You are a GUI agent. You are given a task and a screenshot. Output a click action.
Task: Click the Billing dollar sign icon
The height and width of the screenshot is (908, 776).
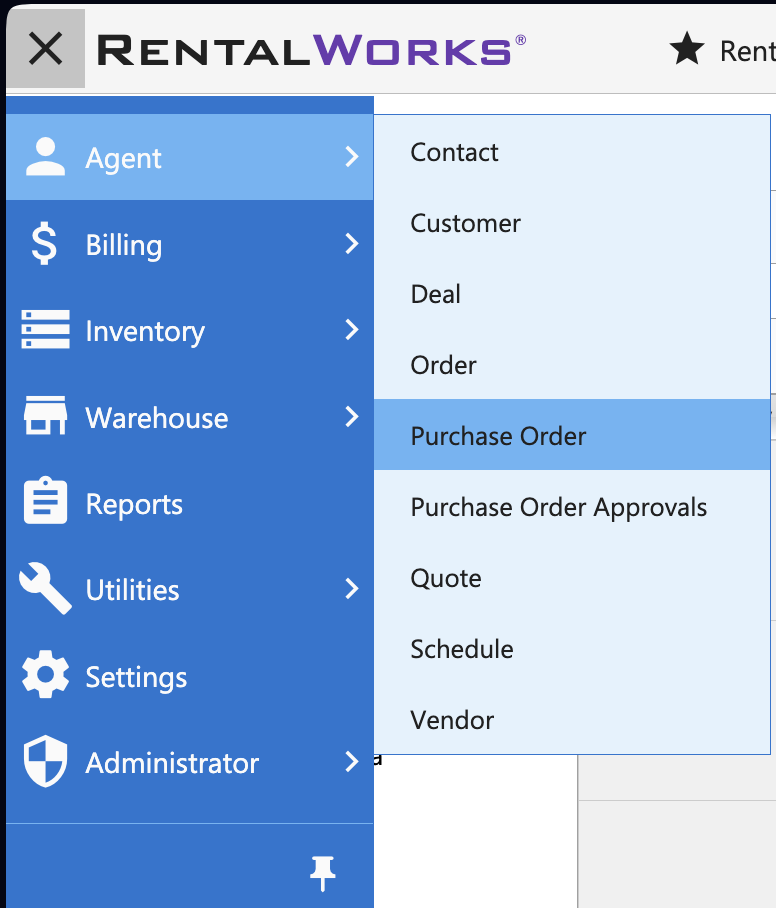pyautogui.click(x=45, y=243)
